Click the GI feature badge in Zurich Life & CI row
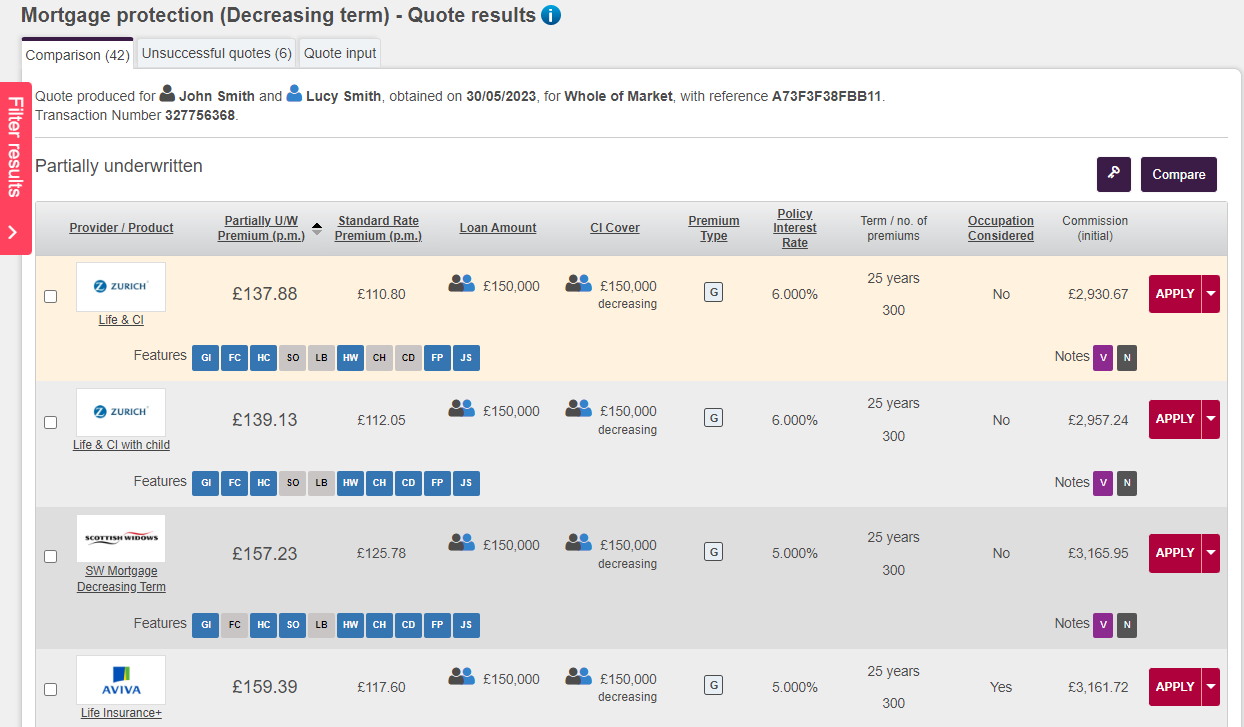 pyautogui.click(x=205, y=358)
